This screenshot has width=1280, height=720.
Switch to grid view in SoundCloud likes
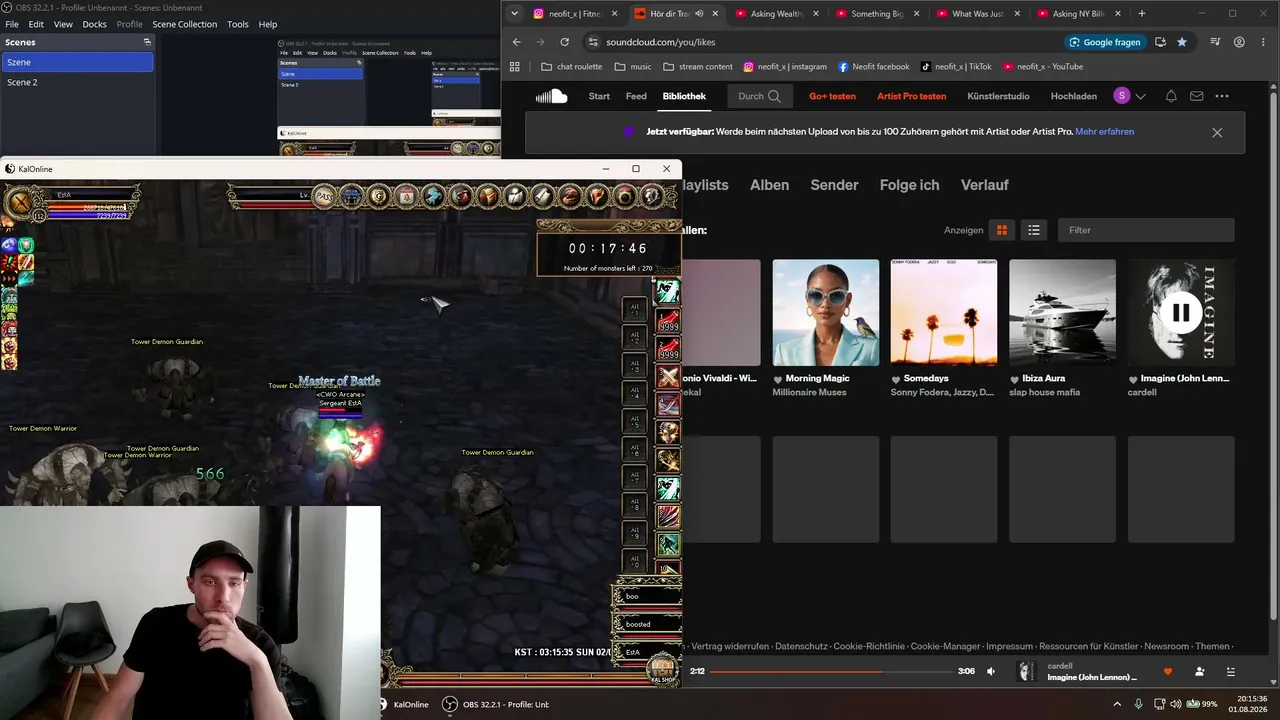click(x=1001, y=230)
